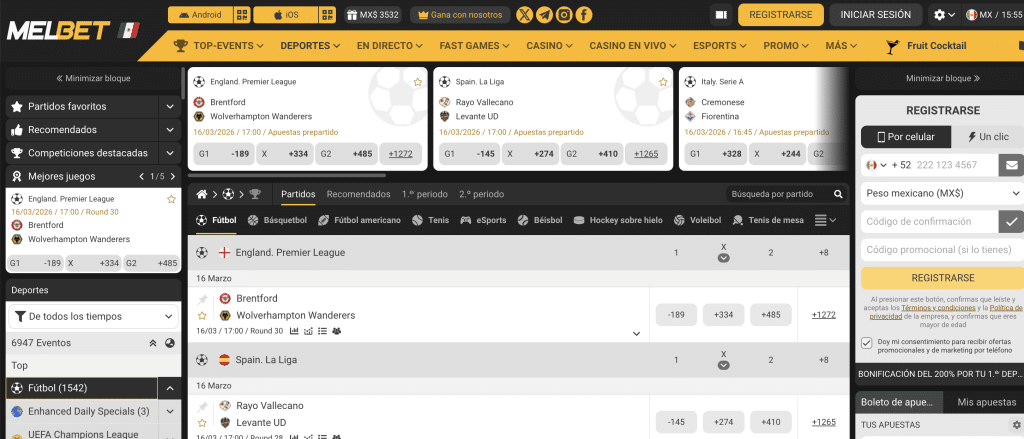
Task: Open the CASINO EN VIVO menu
Action: pos(633,46)
